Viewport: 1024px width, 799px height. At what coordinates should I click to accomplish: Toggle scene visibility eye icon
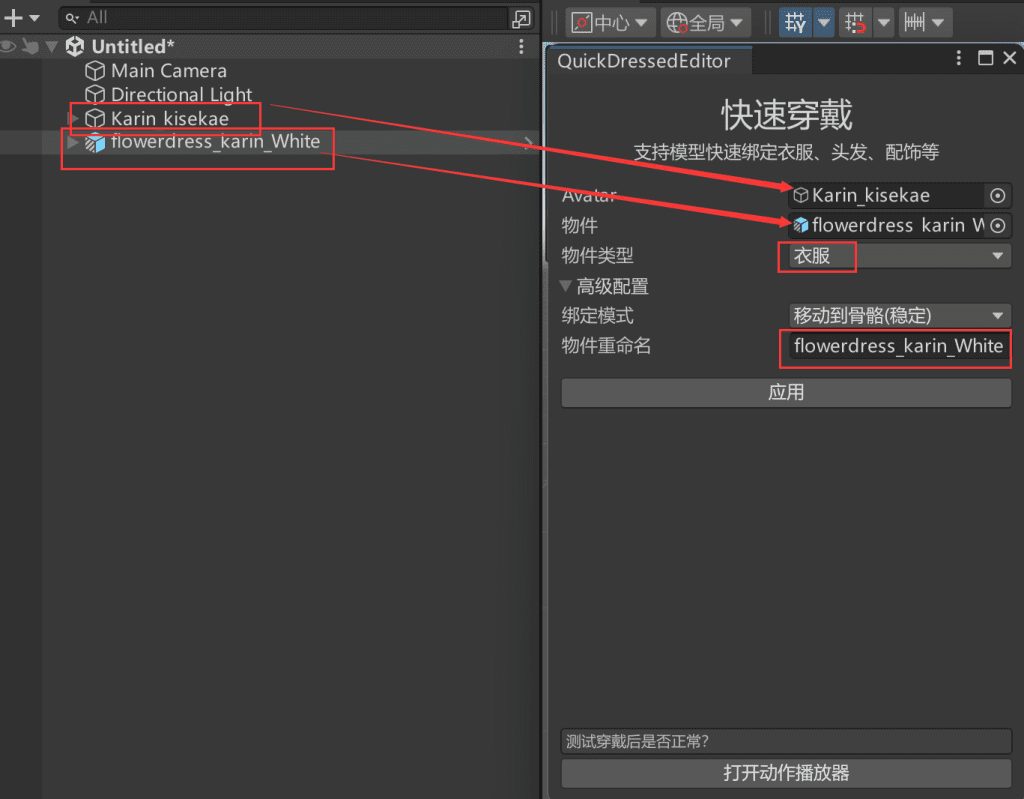pos(8,46)
